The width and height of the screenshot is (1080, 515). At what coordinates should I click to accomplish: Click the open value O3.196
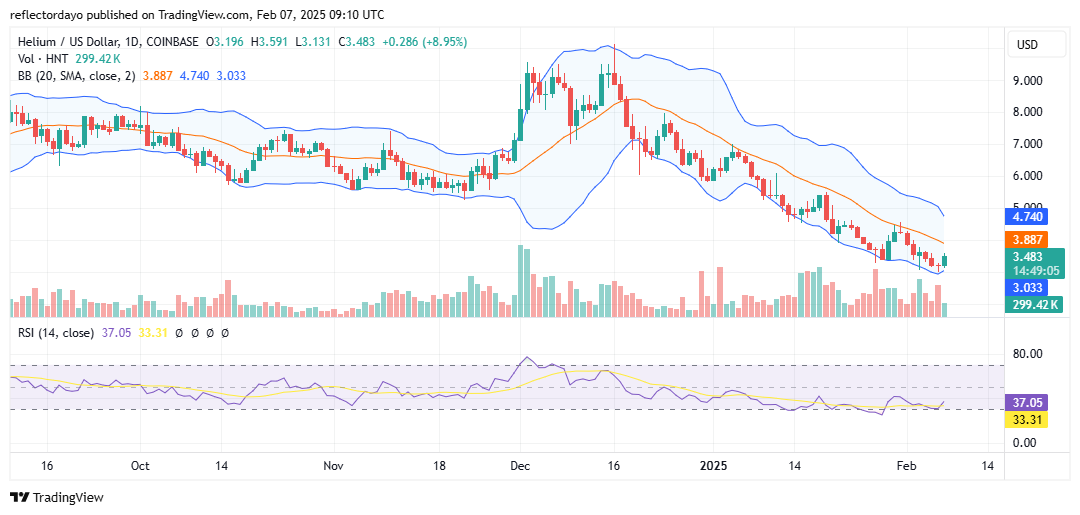pyautogui.click(x=226, y=42)
